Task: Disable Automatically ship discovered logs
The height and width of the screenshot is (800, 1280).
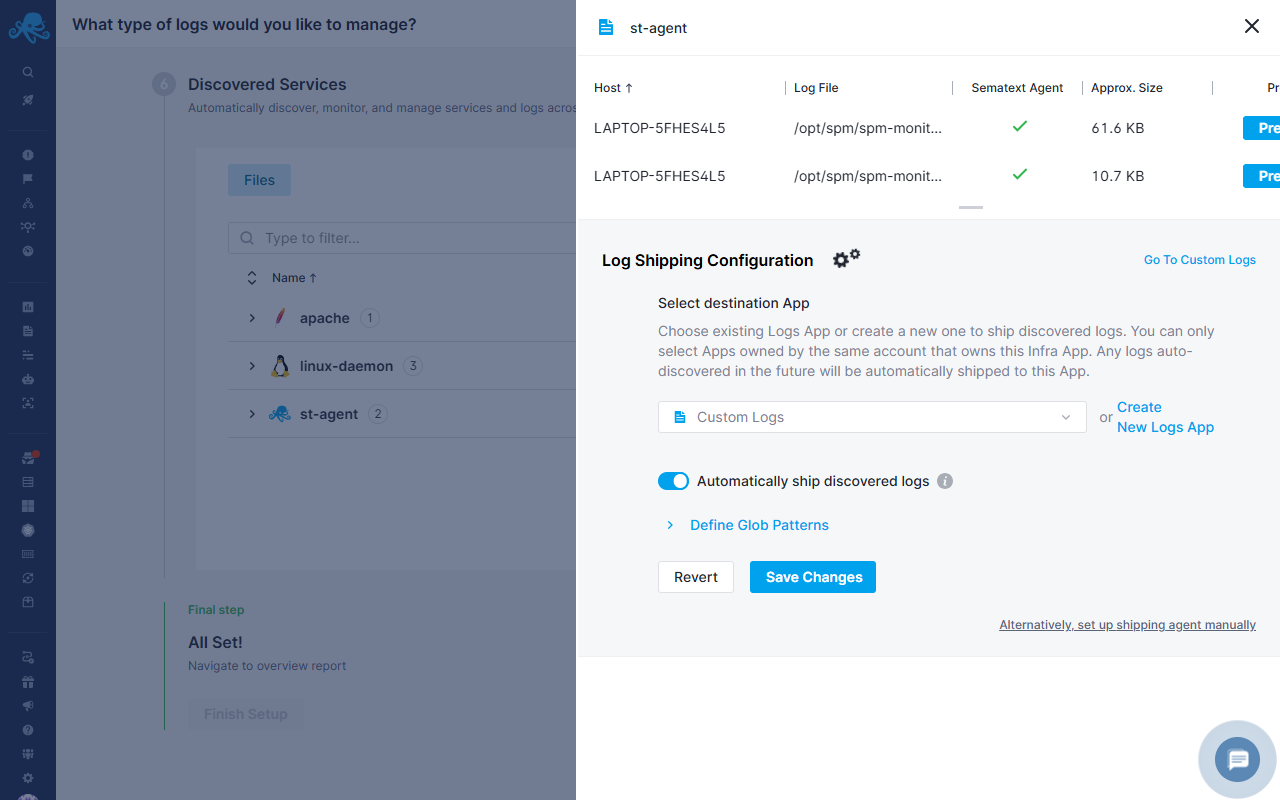Action: click(x=673, y=481)
